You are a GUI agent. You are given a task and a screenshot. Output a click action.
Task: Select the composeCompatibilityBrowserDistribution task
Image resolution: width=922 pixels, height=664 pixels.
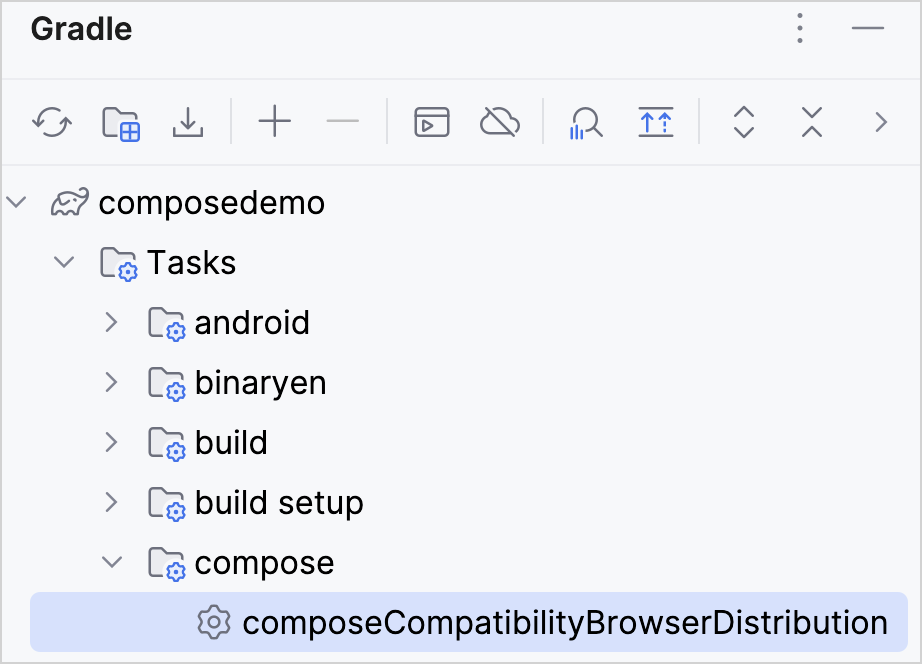pos(563,622)
